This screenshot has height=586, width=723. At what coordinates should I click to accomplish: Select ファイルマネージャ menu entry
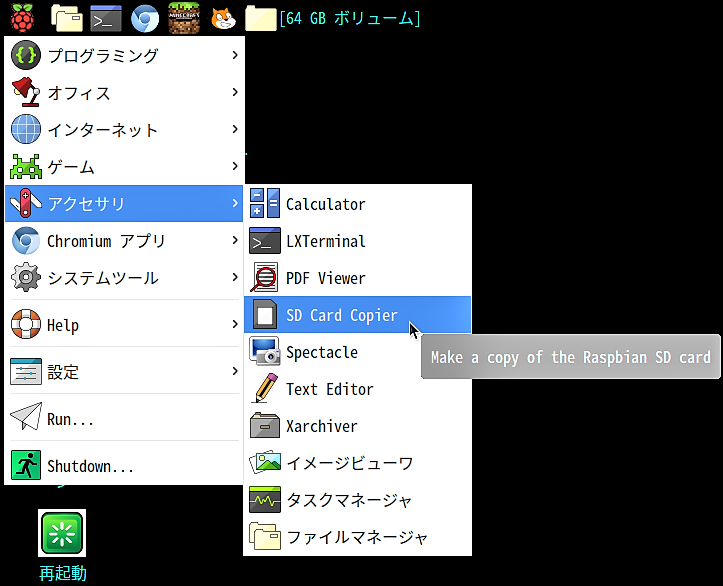point(357,537)
